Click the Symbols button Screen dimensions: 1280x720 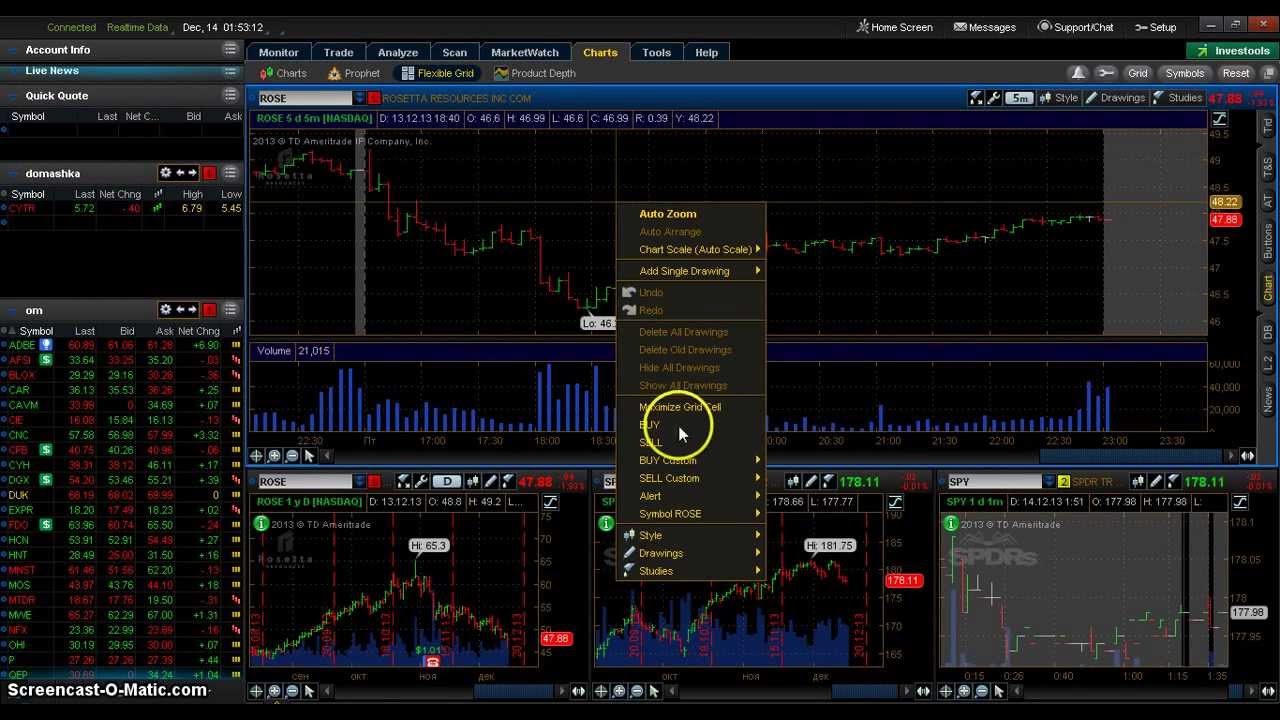1184,73
